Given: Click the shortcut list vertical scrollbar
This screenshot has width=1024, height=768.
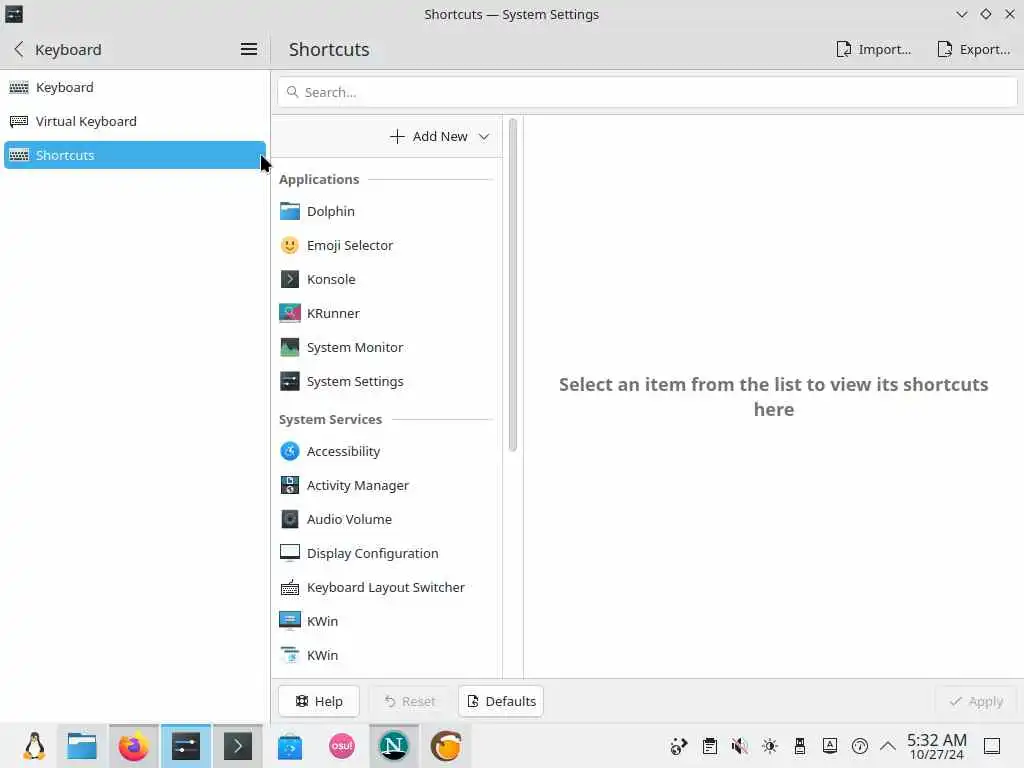Looking at the screenshot, I should 513,285.
